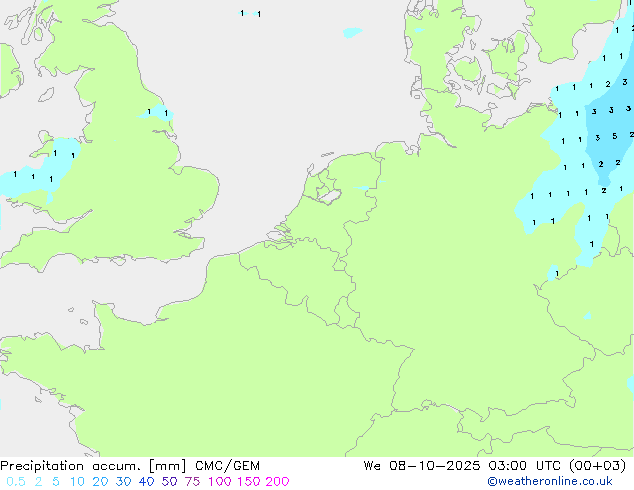Click the 40 legend value
The width and height of the screenshot is (634, 490).
[x=146, y=482]
